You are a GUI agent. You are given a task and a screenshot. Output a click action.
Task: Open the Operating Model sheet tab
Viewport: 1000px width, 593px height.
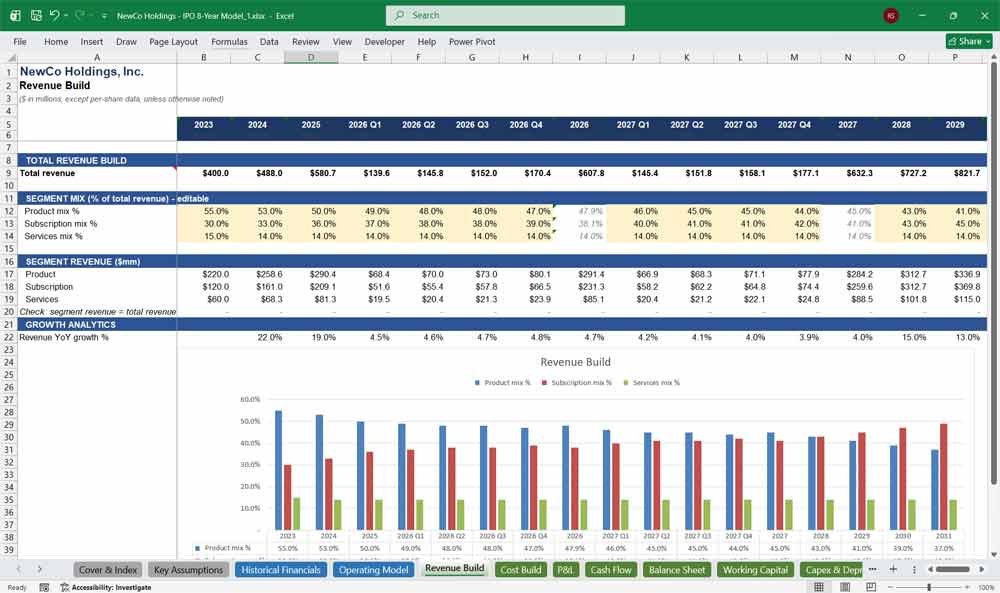pyautogui.click(x=373, y=570)
